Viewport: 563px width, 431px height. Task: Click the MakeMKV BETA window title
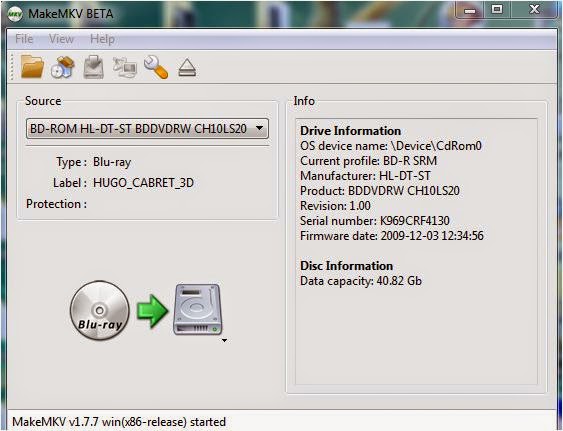coord(71,14)
